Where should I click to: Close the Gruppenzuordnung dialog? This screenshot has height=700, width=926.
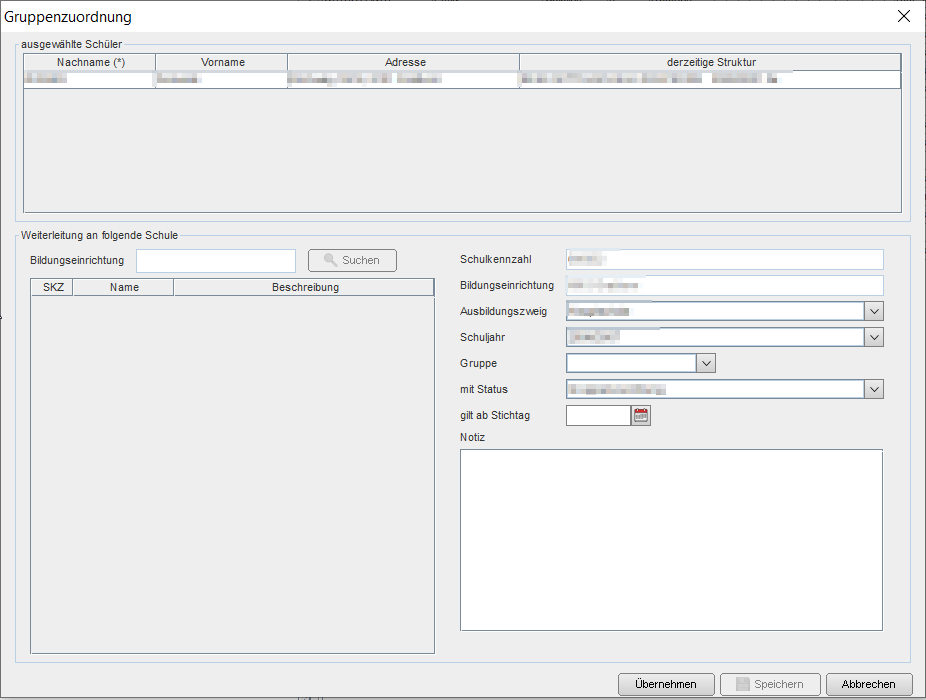coord(904,16)
